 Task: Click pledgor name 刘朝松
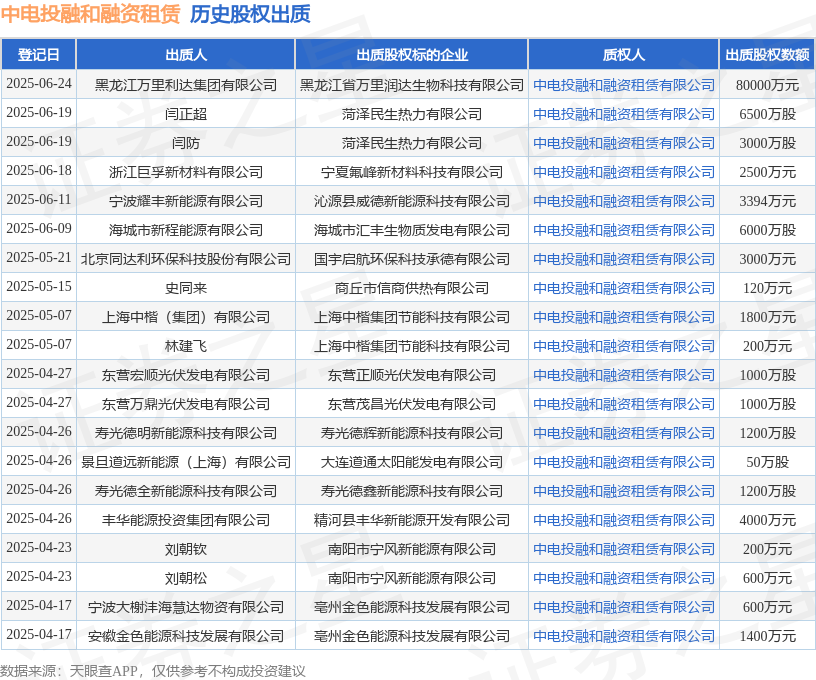point(186,578)
